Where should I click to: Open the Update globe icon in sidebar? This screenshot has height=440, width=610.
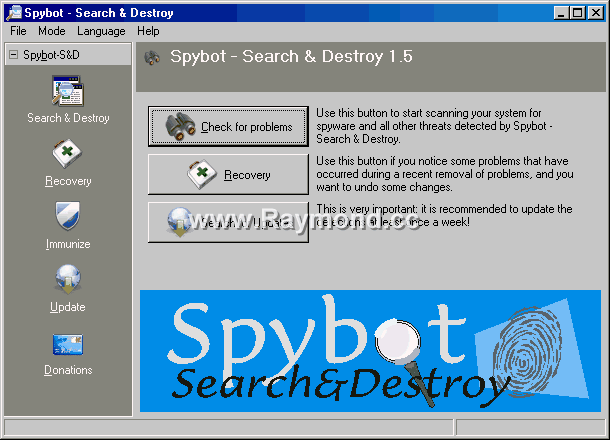coord(68,279)
